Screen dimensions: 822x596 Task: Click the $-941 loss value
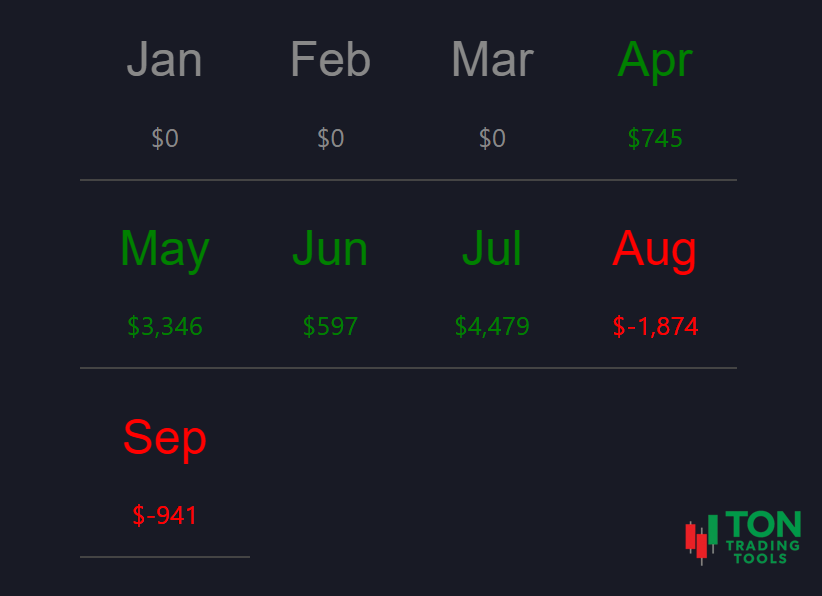coord(165,516)
